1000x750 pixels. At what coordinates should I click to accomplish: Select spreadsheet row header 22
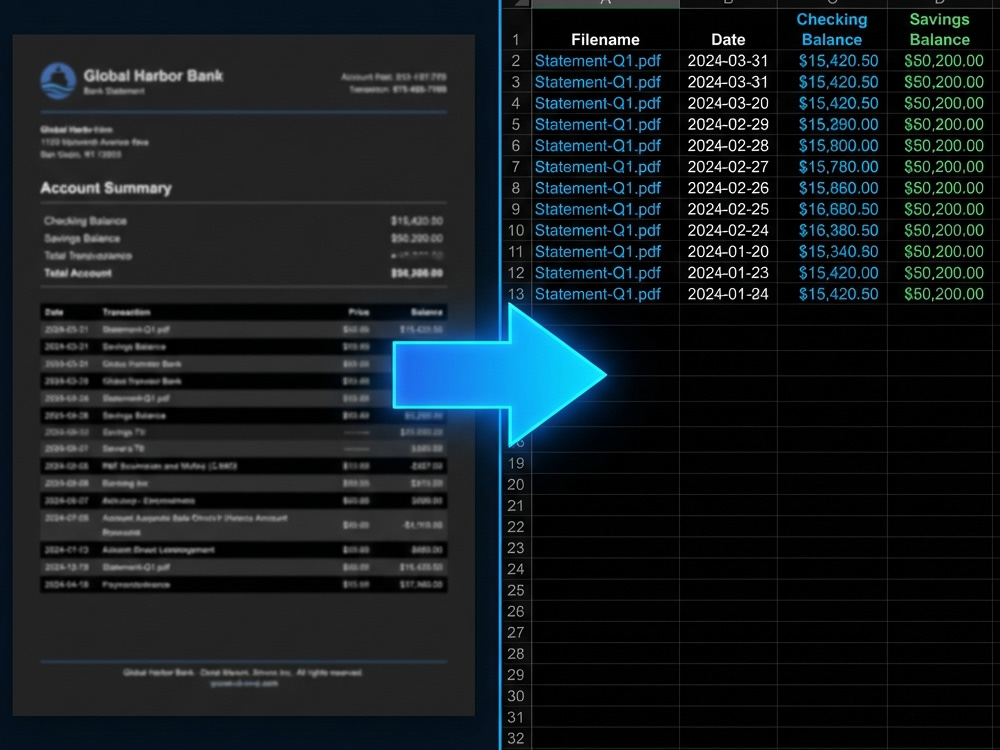pyautogui.click(x=516, y=527)
